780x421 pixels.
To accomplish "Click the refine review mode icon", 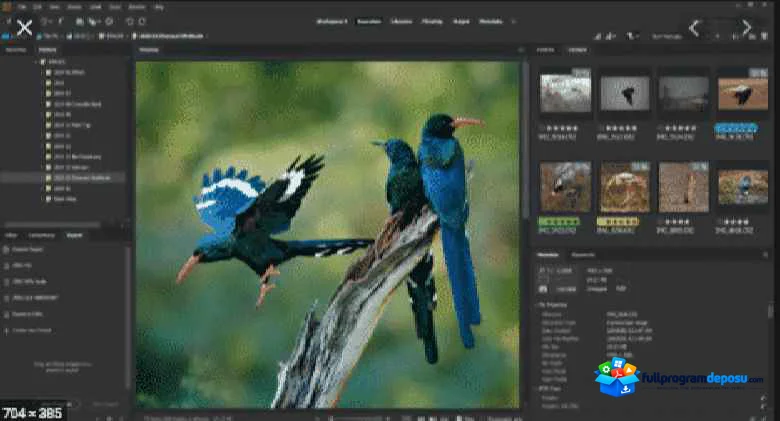I will (x=94, y=21).
